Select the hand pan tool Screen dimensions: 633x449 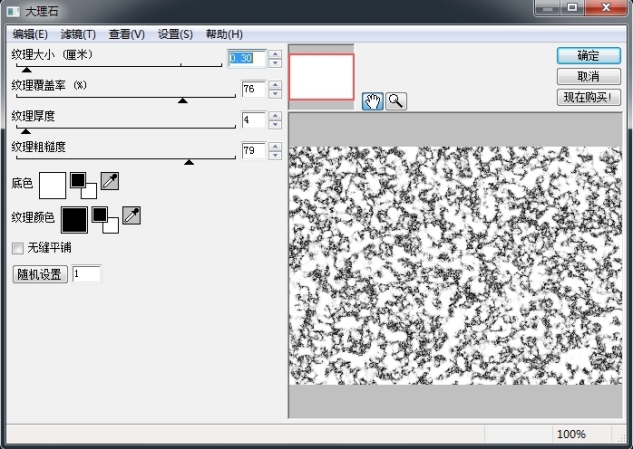(373, 100)
